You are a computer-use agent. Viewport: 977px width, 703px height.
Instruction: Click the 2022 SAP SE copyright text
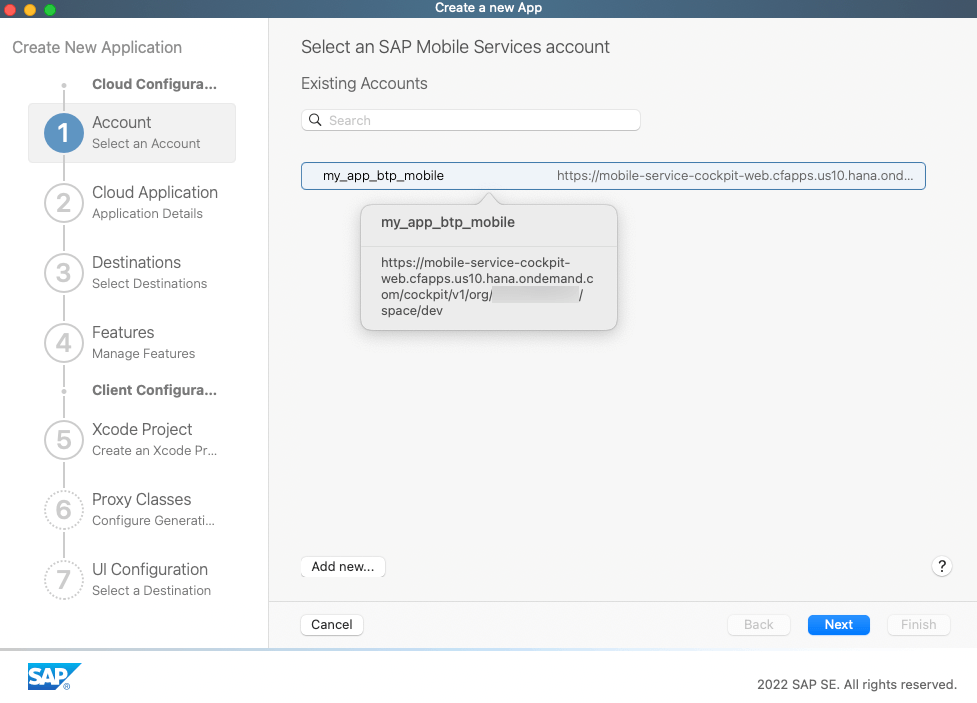[857, 684]
